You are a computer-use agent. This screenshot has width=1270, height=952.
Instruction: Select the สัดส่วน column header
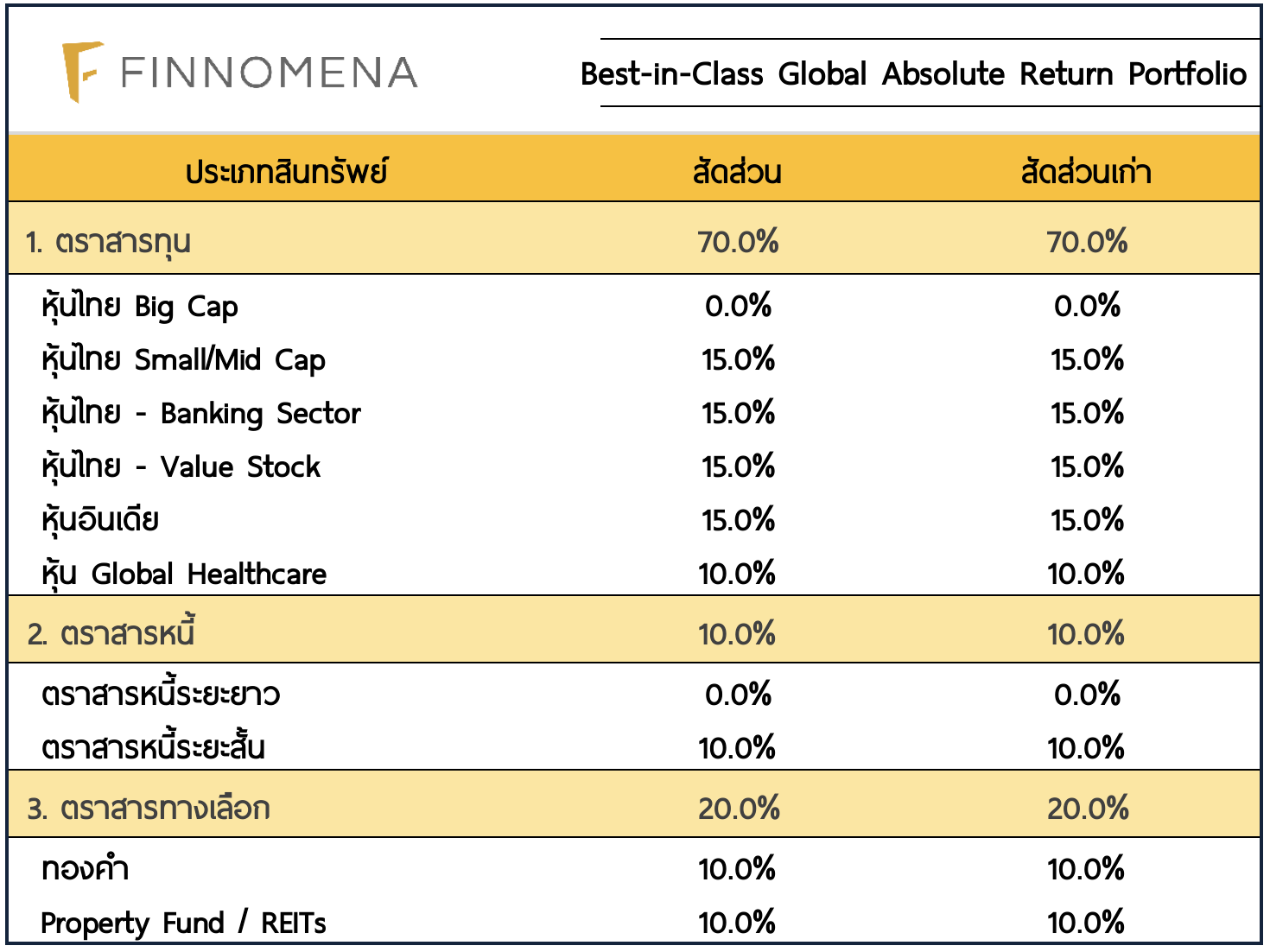pyautogui.click(x=737, y=171)
